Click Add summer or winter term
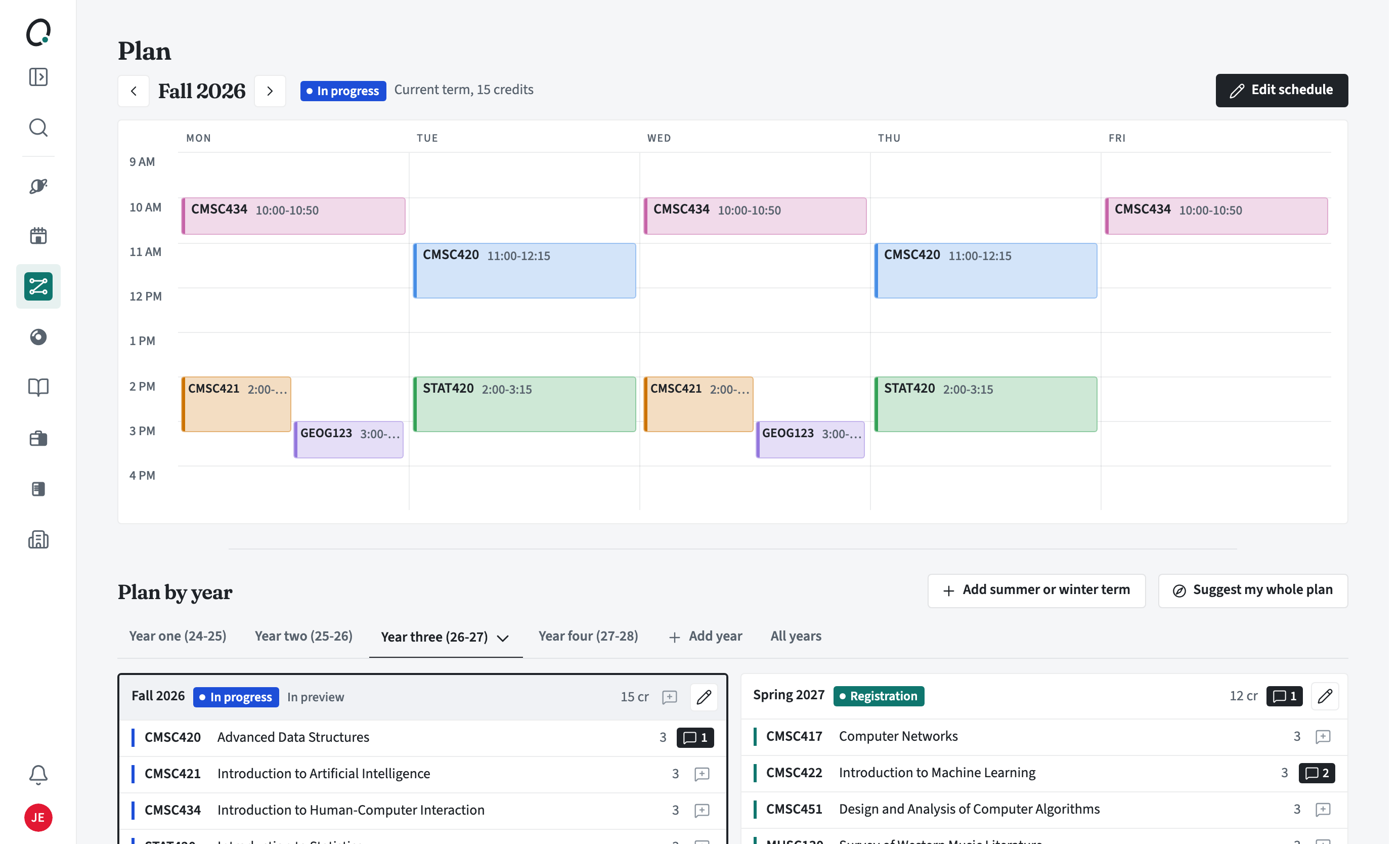The height and width of the screenshot is (844, 1400). (1036, 590)
